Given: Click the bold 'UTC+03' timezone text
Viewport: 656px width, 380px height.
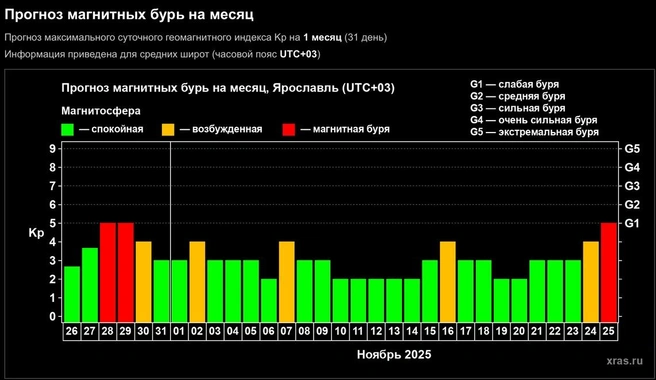Looking at the screenshot, I should (x=298, y=54).
